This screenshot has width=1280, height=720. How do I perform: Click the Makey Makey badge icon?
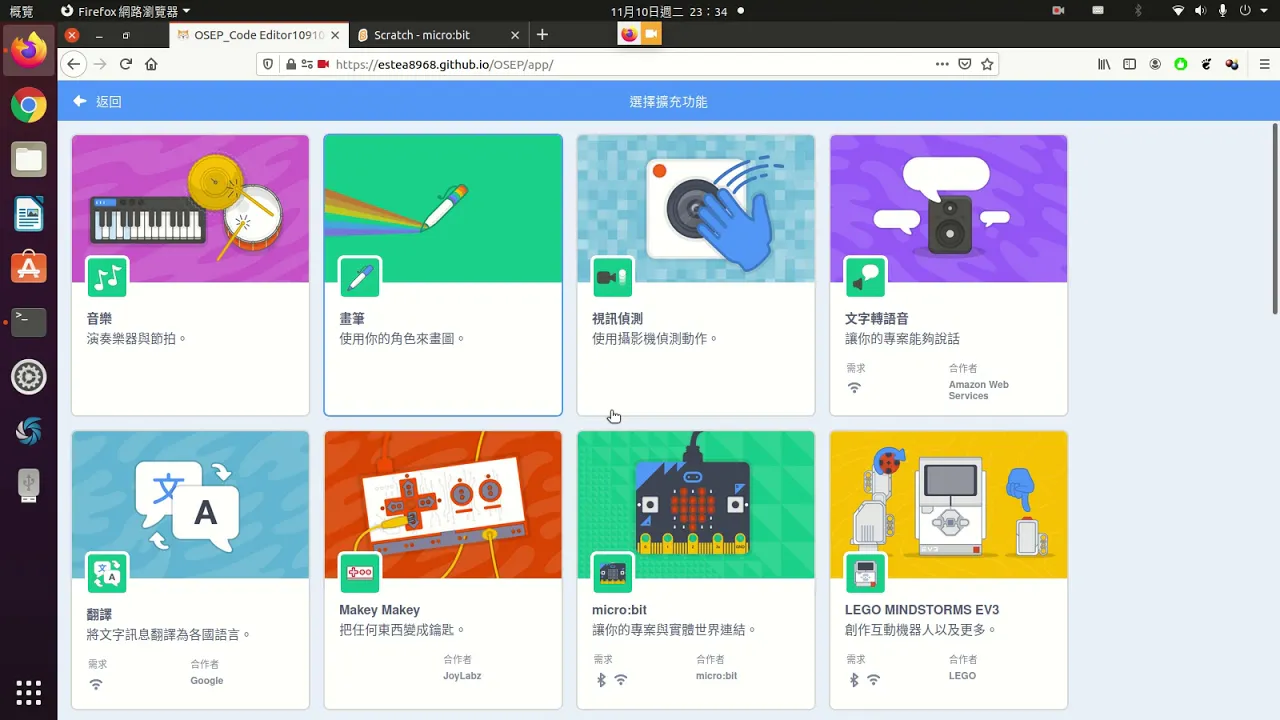[360, 573]
